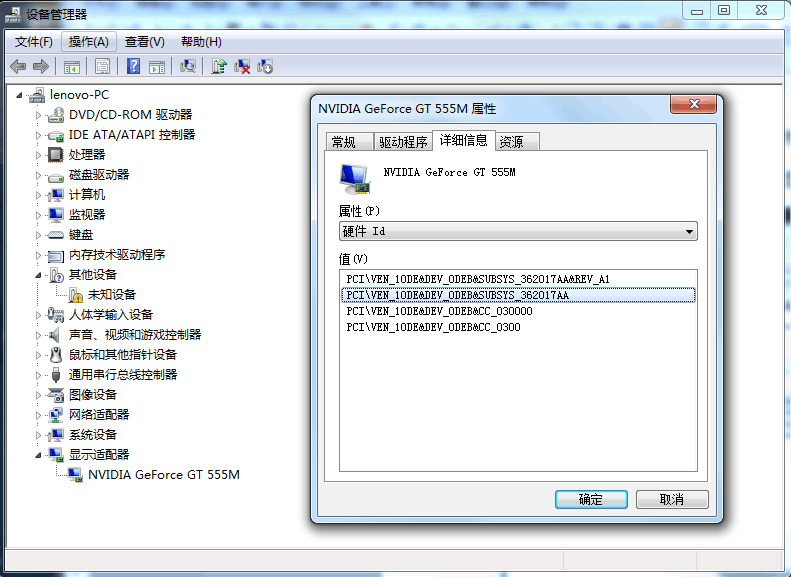The height and width of the screenshot is (577, 791).
Task: Maximize the 设备管理器 window
Action: pyautogui.click(x=724, y=10)
